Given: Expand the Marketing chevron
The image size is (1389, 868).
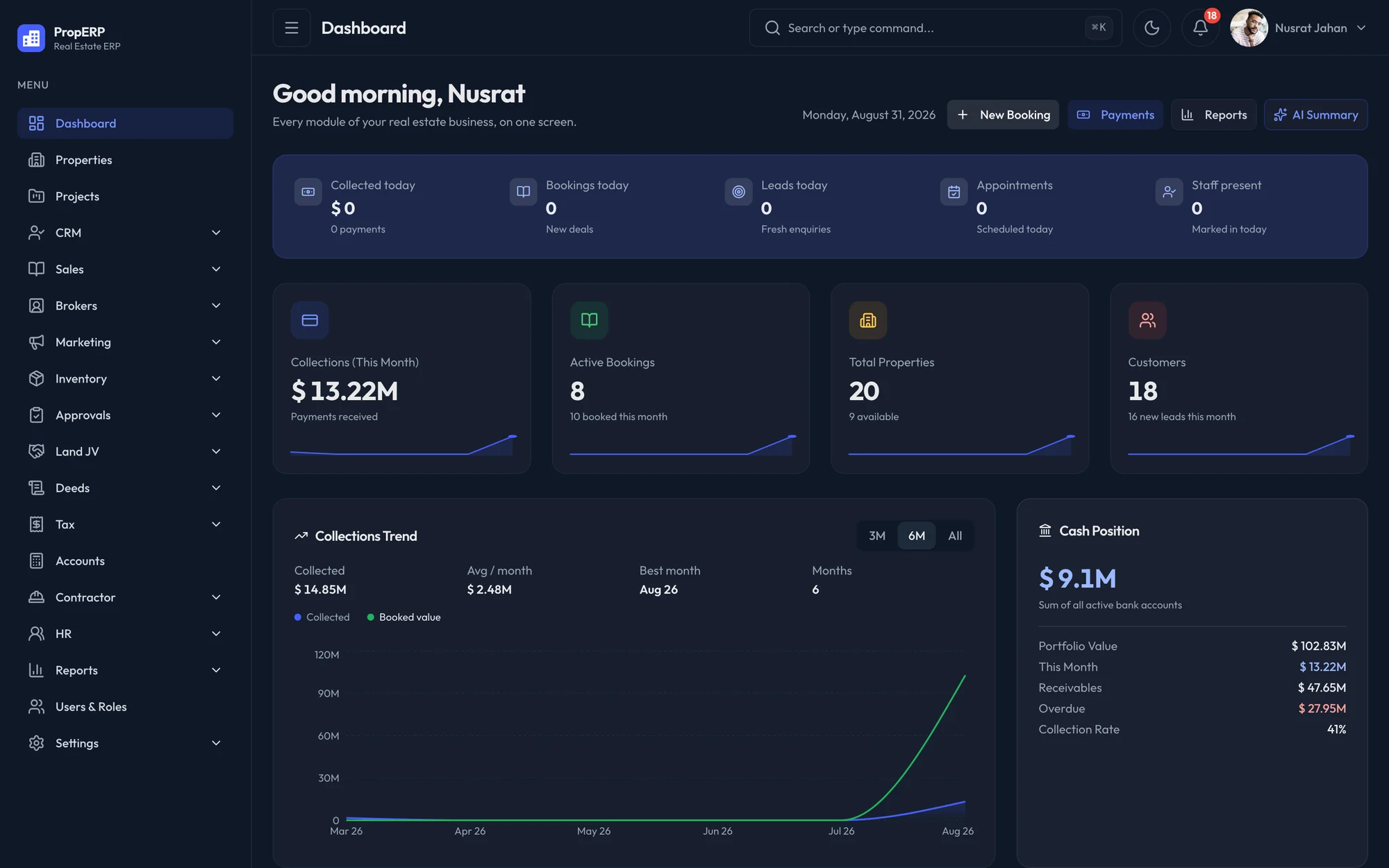Looking at the screenshot, I should (216, 342).
